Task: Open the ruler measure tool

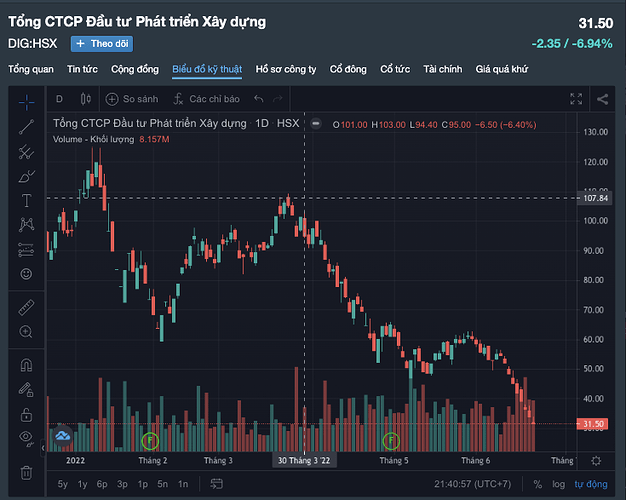Action: tap(27, 307)
